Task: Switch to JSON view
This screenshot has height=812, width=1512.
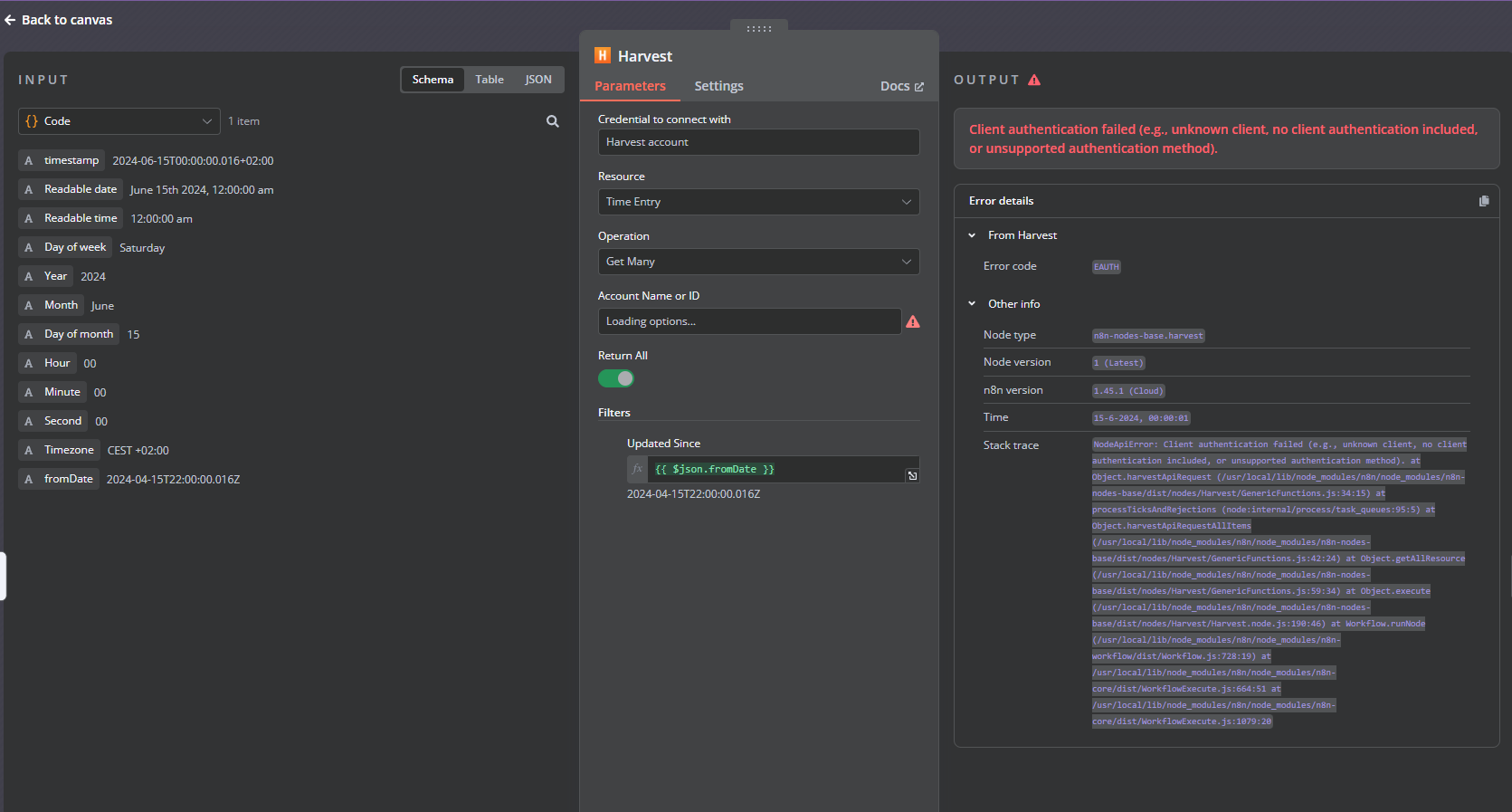Action: [538, 80]
